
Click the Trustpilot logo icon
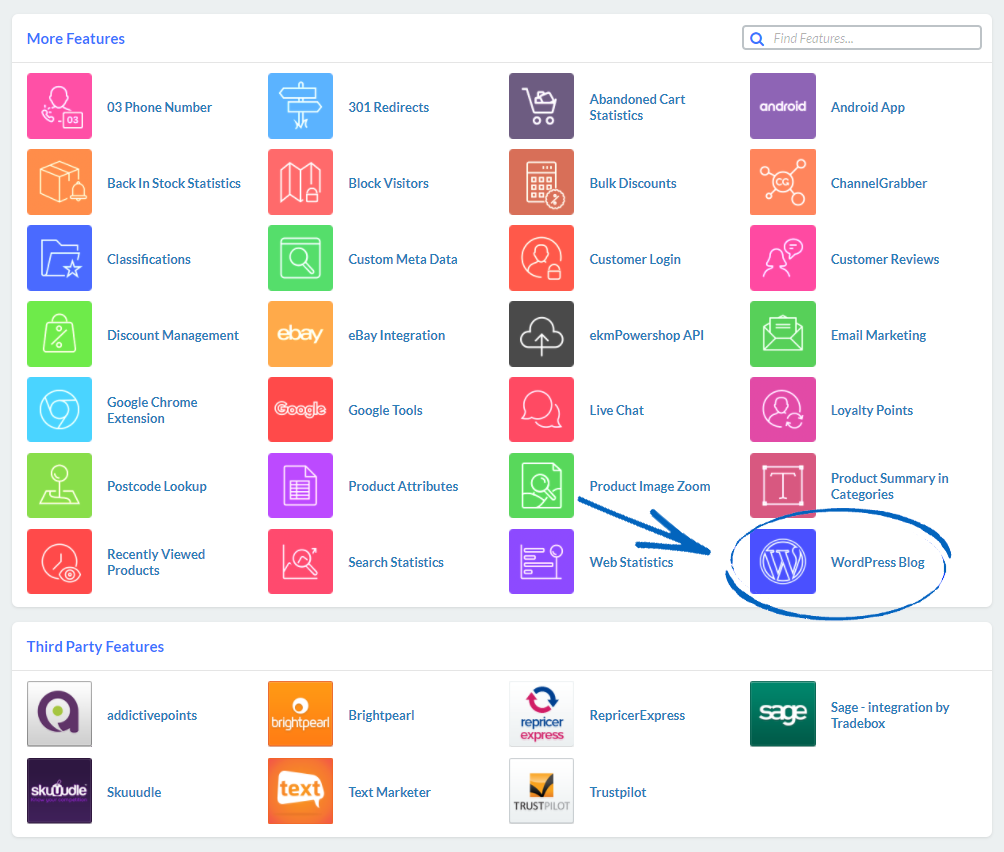coord(541,791)
